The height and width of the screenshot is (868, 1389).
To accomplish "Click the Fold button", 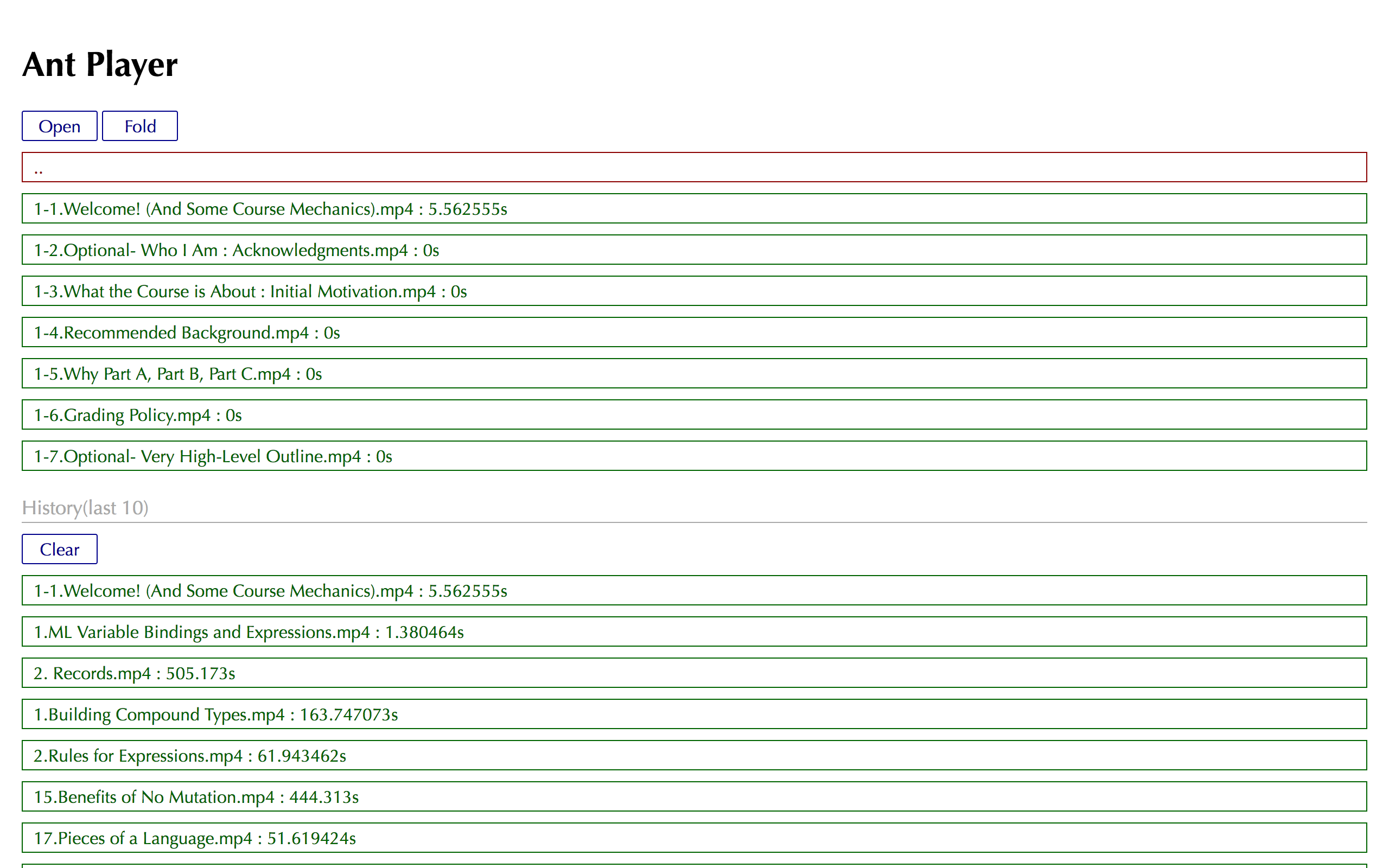I will pyautogui.click(x=139, y=126).
